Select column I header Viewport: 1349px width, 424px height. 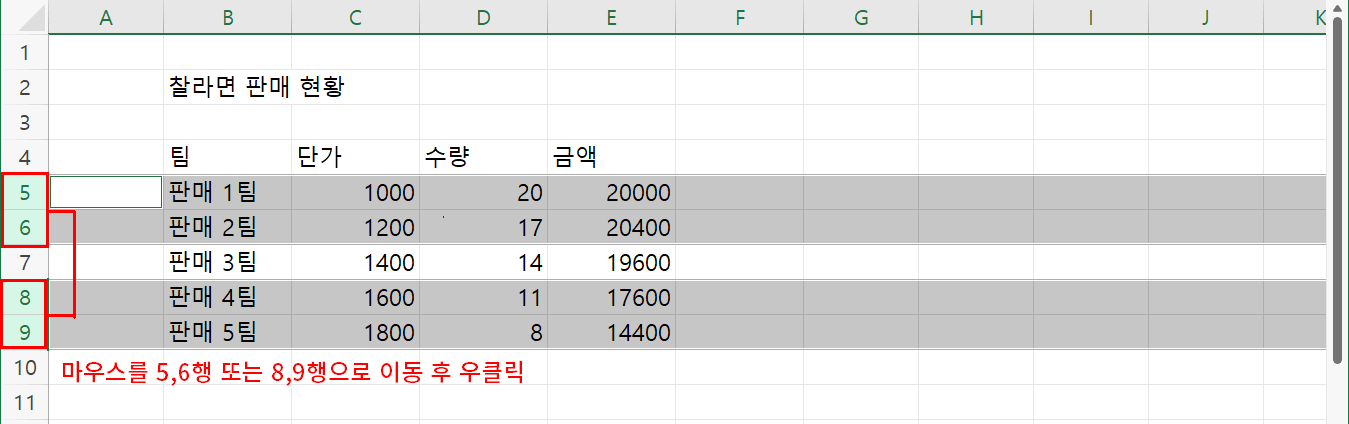[x=1091, y=16]
